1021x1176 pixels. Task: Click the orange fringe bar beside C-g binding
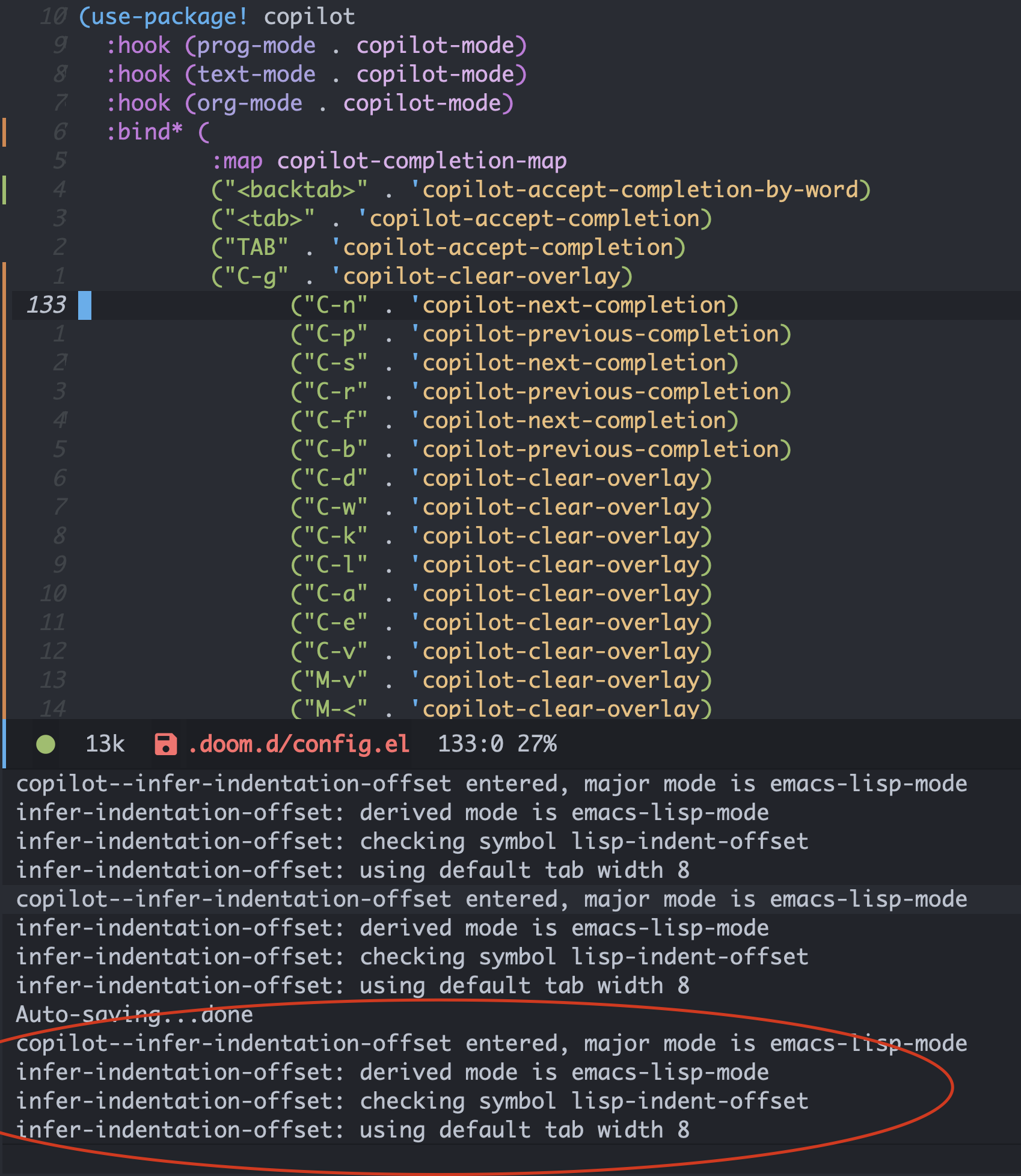(5, 276)
